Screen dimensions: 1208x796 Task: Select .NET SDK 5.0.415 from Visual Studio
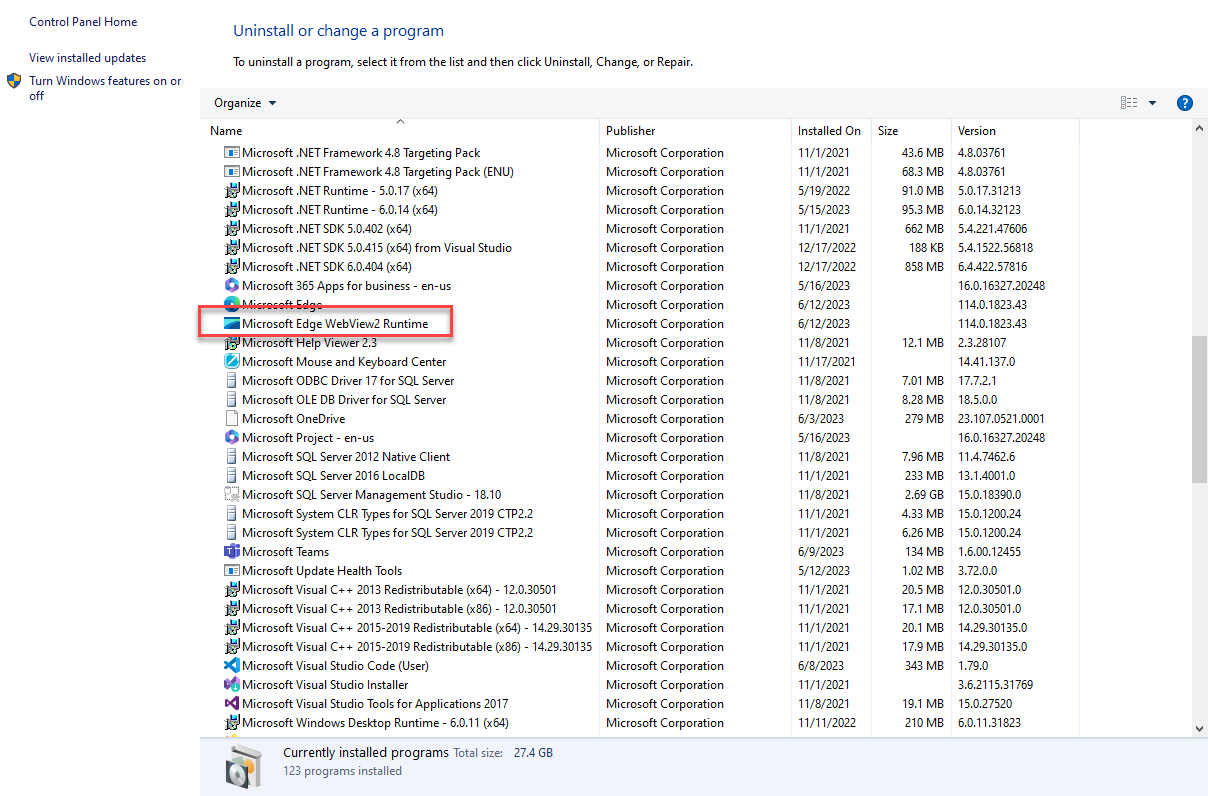click(640, 248)
